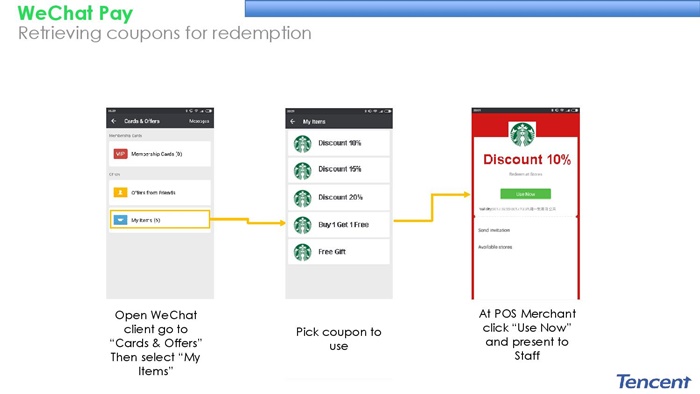Click Starbucks logo beside Discount 10% row
This screenshot has width=700, height=394.
click(x=302, y=144)
